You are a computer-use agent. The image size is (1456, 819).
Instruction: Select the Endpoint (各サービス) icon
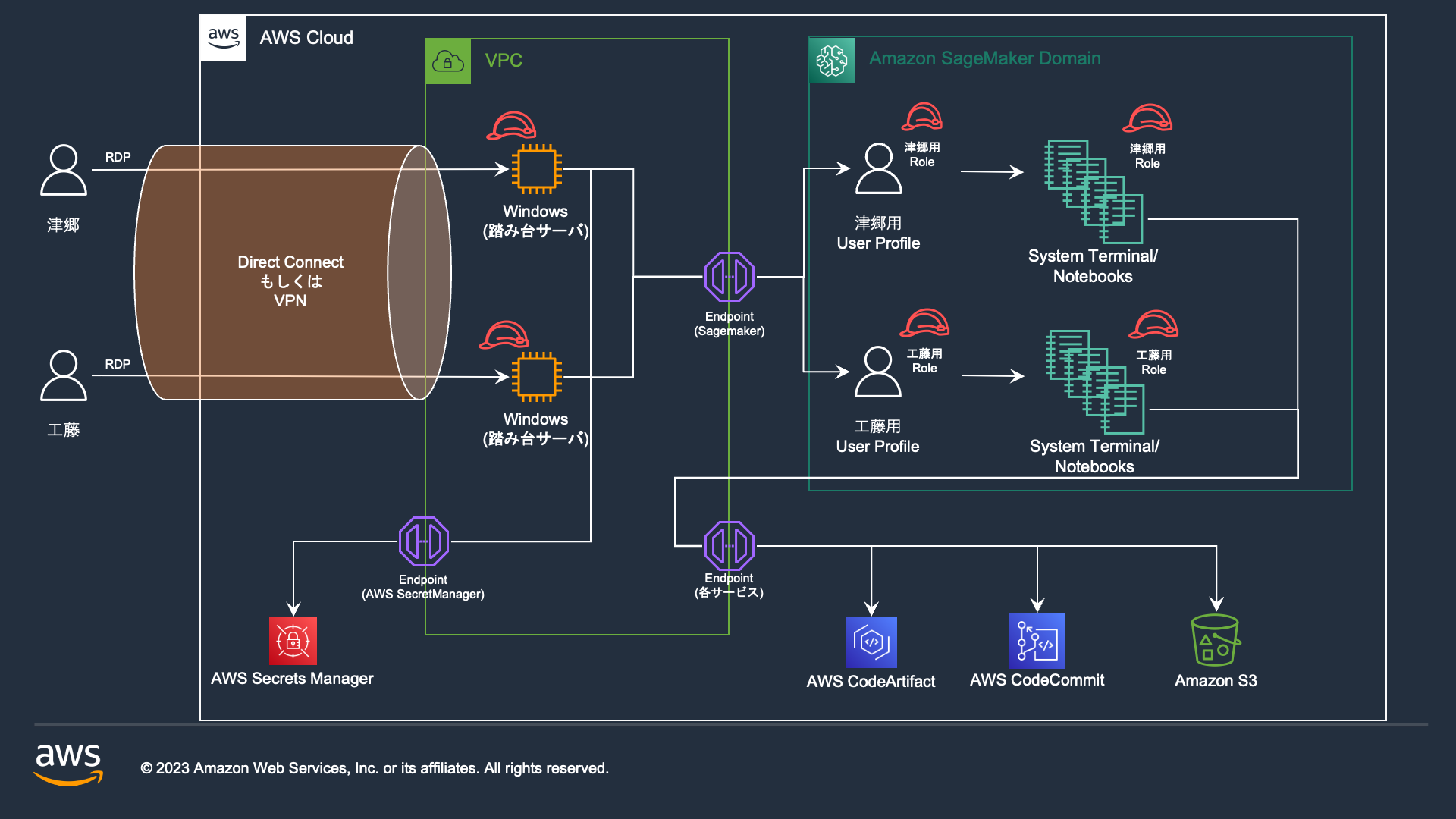point(730,546)
